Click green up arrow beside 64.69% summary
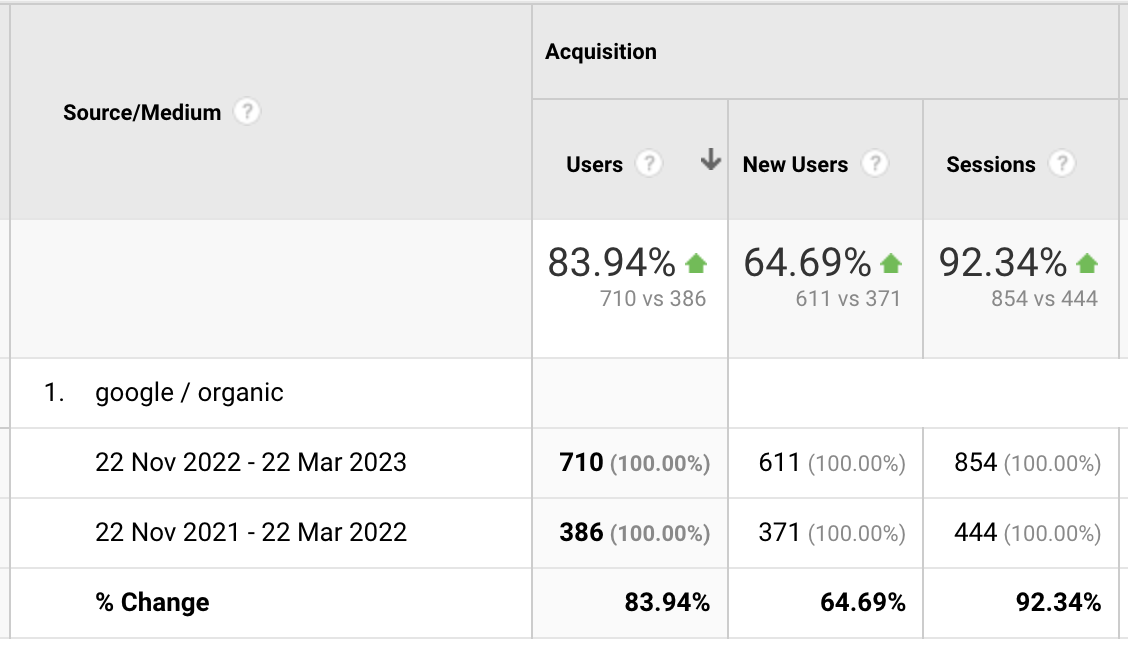The image size is (1128, 646). coord(891,264)
